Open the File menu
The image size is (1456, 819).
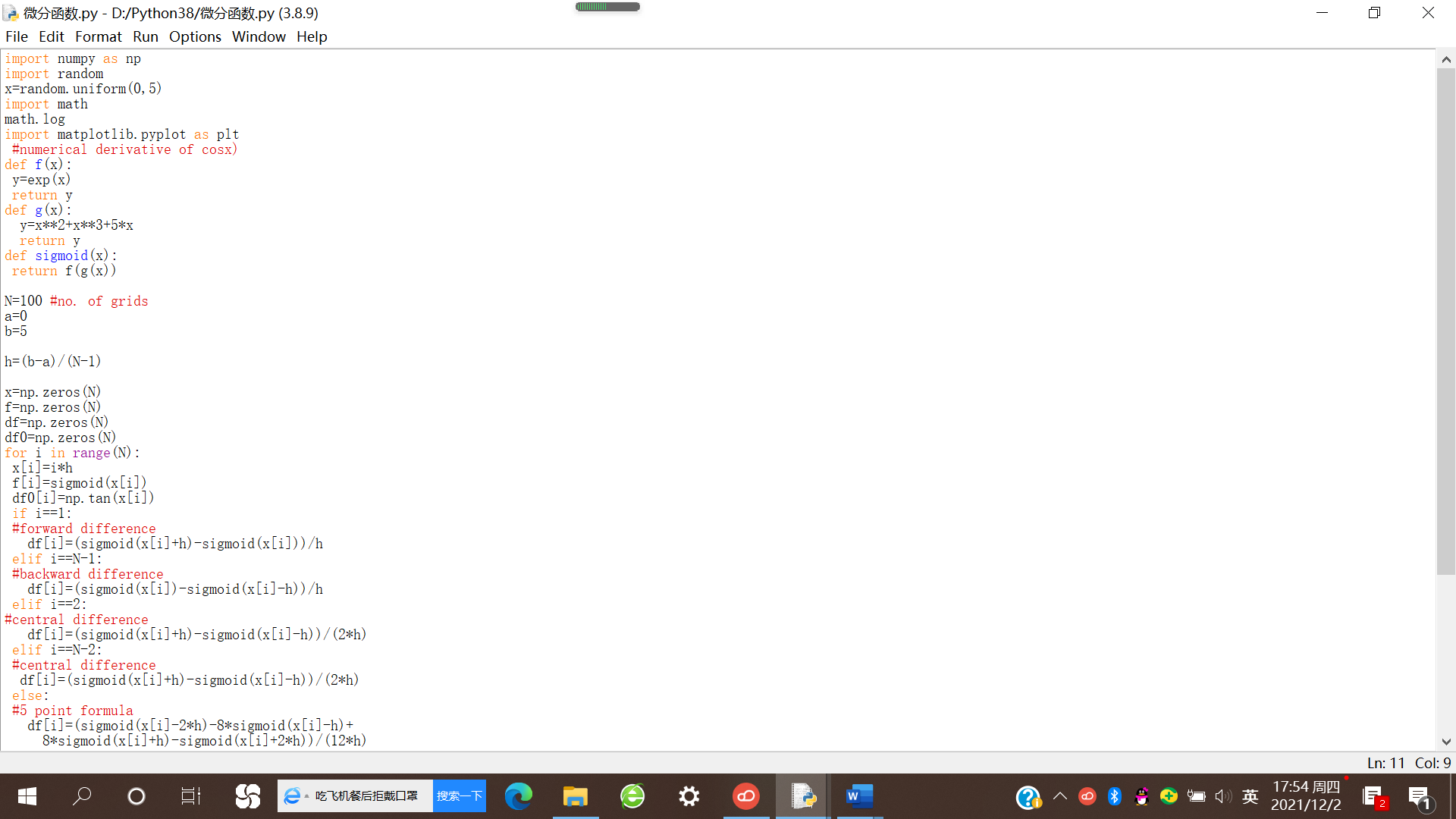pos(17,36)
